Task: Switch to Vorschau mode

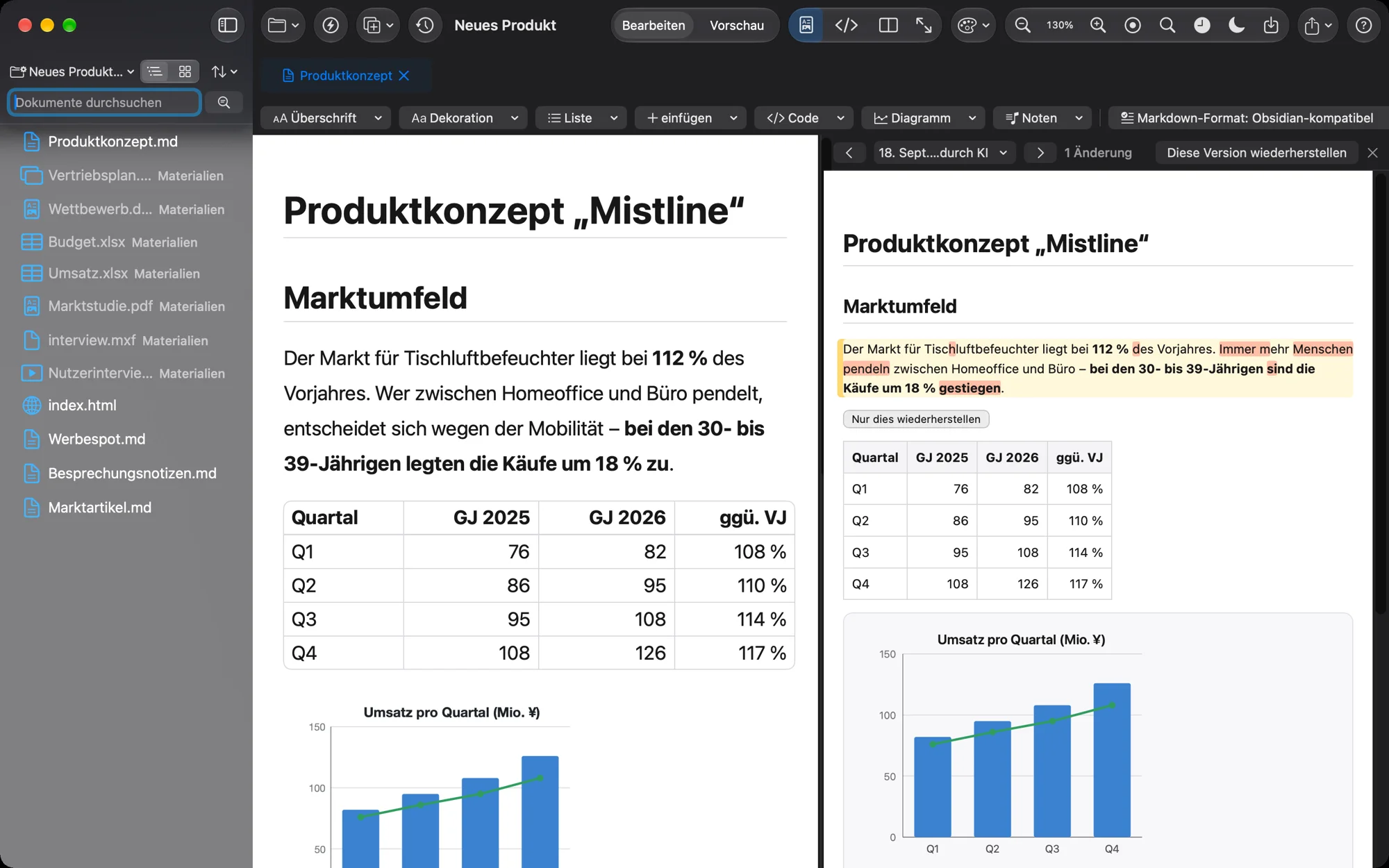Action: click(737, 26)
